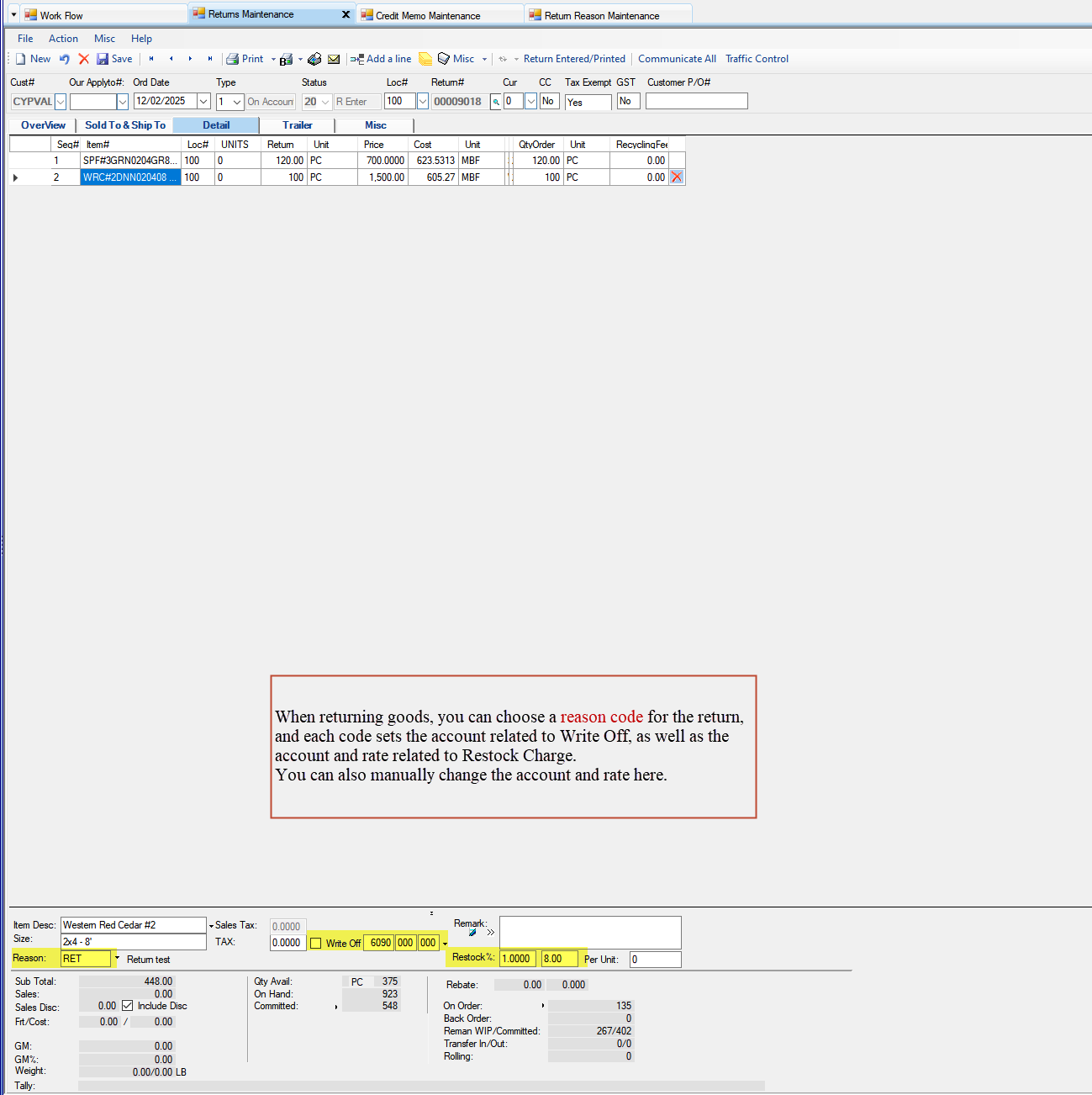
Task: Click Return Entered/Printed
Action: pos(574,58)
